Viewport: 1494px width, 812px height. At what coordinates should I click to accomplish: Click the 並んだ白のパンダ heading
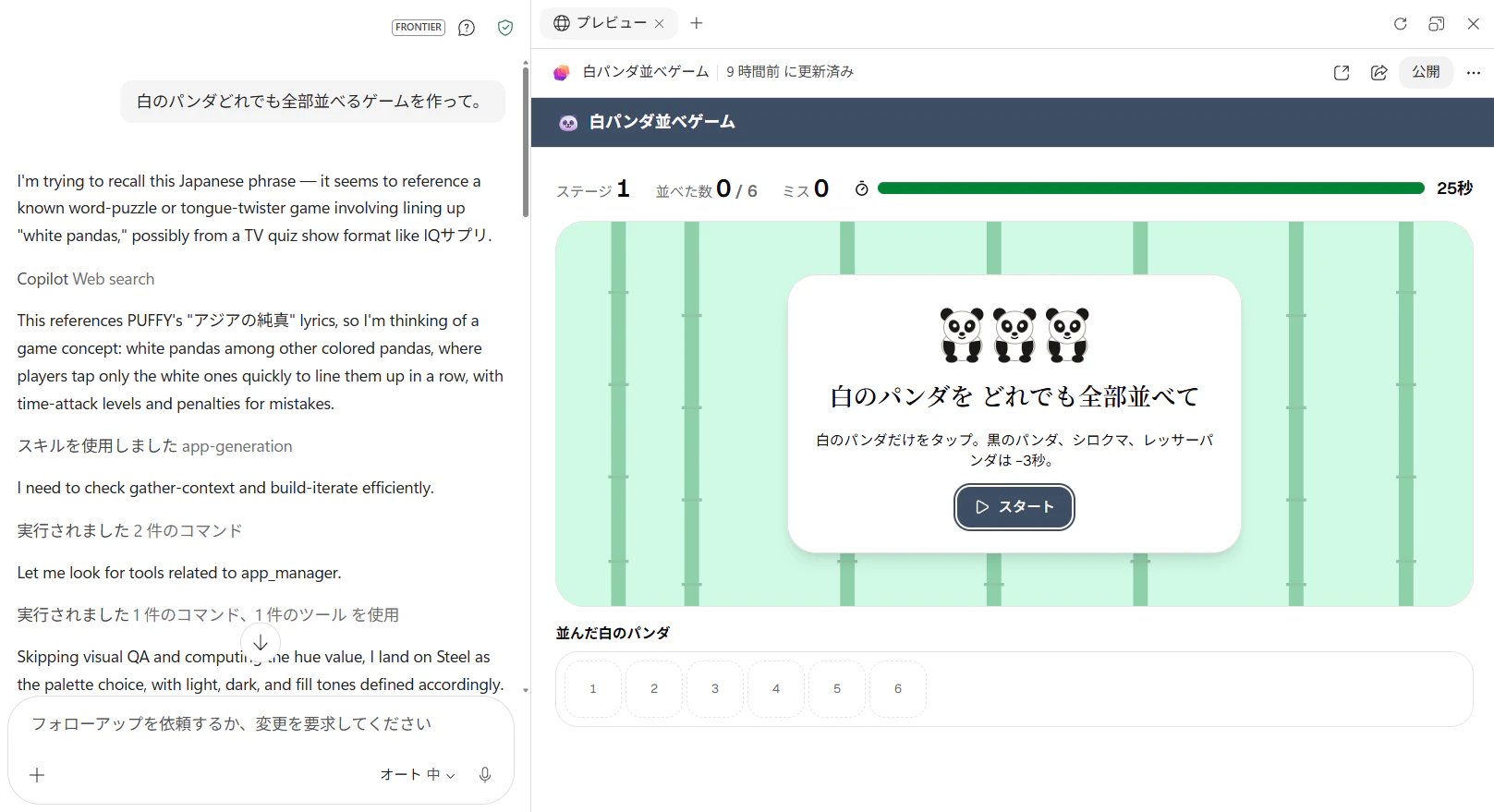click(613, 634)
